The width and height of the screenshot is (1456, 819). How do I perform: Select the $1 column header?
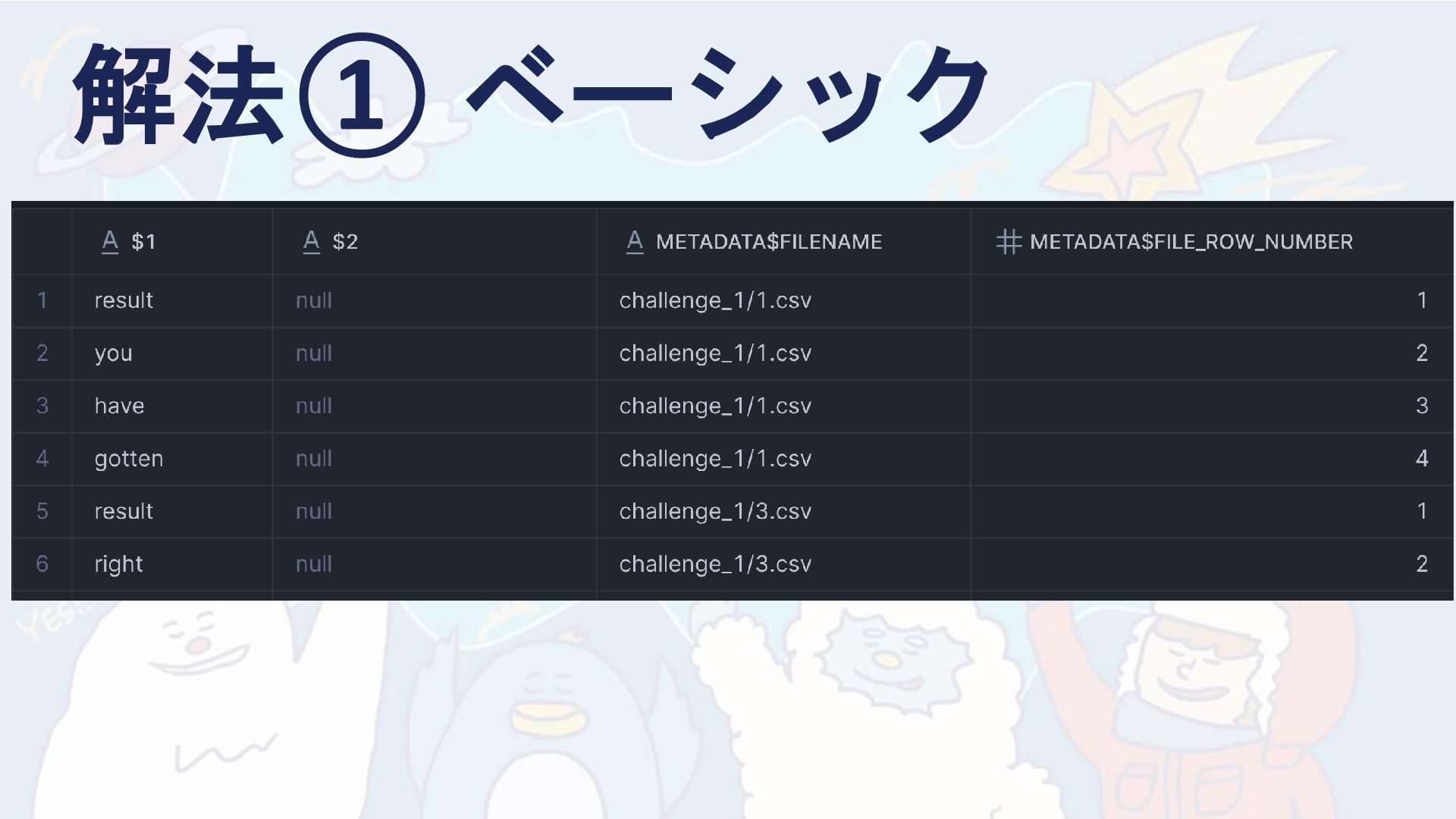[172, 242]
